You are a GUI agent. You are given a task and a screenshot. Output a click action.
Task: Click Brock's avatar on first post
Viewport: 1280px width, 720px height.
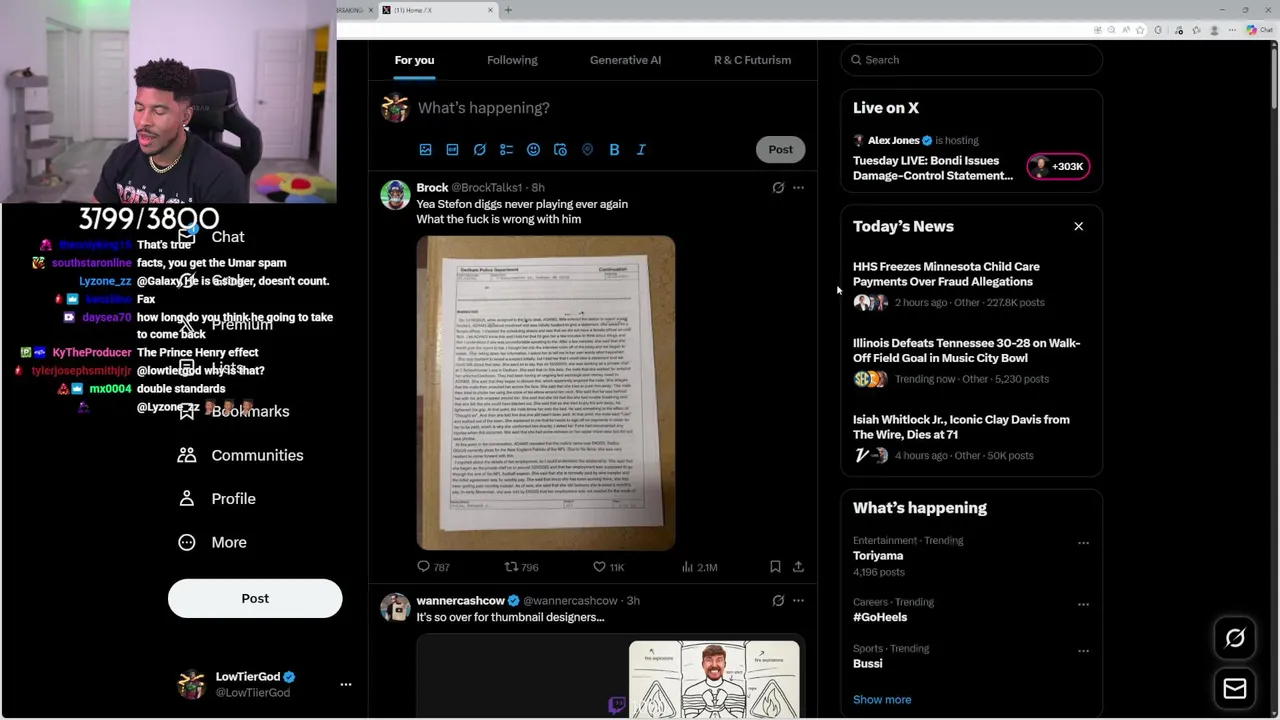(395, 195)
